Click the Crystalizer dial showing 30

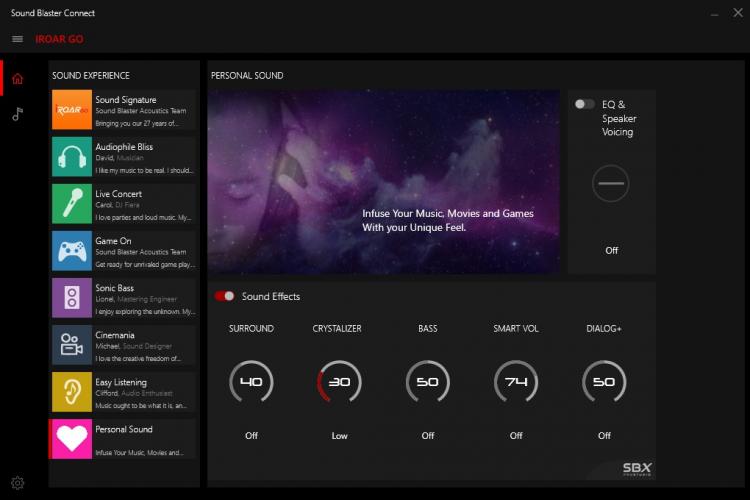(340, 382)
